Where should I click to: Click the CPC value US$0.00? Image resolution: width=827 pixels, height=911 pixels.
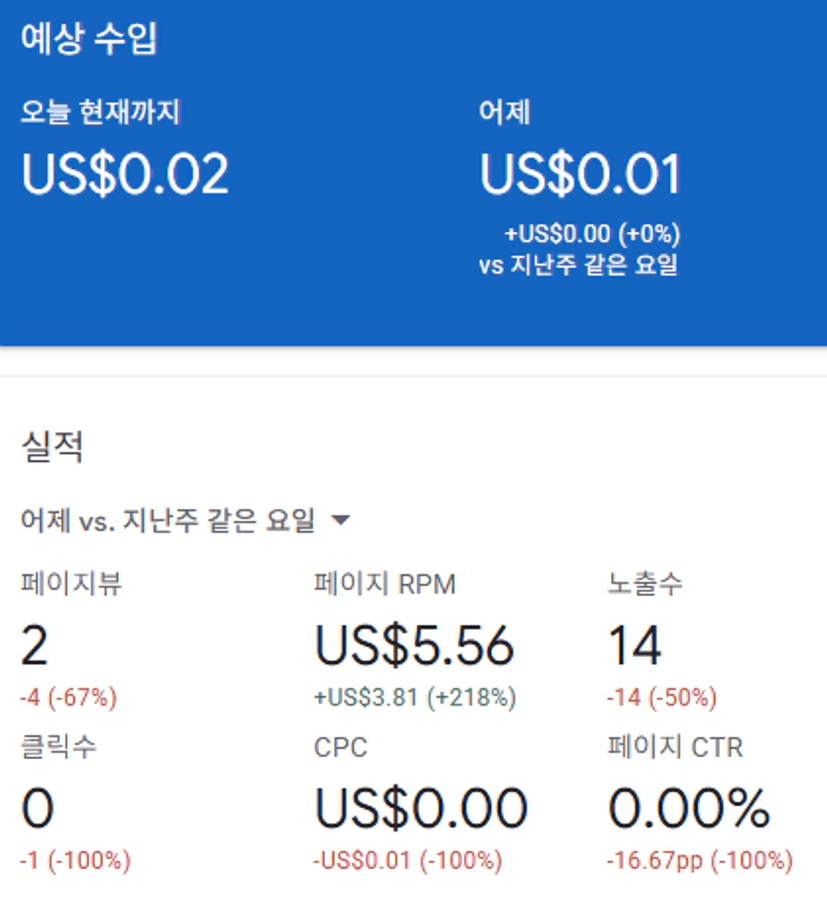click(421, 808)
